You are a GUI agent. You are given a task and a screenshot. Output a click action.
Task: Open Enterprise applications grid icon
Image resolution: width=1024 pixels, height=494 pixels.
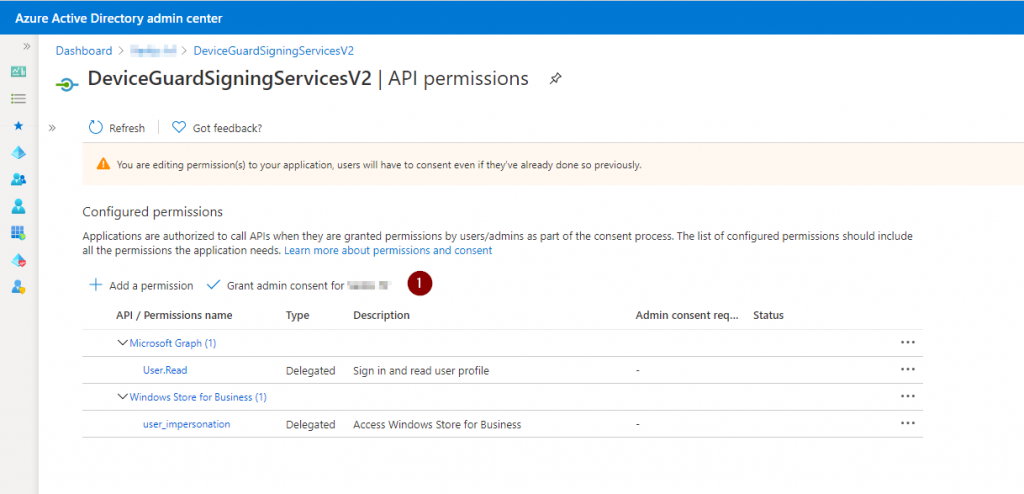[19, 233]
